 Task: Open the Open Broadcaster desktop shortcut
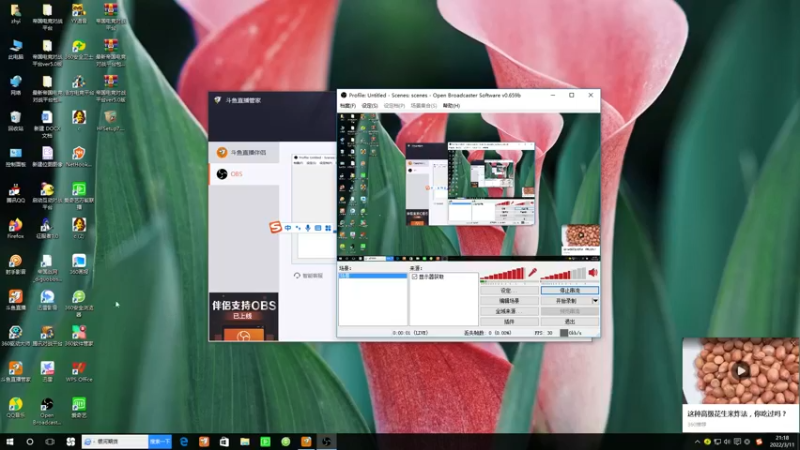coord(47,411)
